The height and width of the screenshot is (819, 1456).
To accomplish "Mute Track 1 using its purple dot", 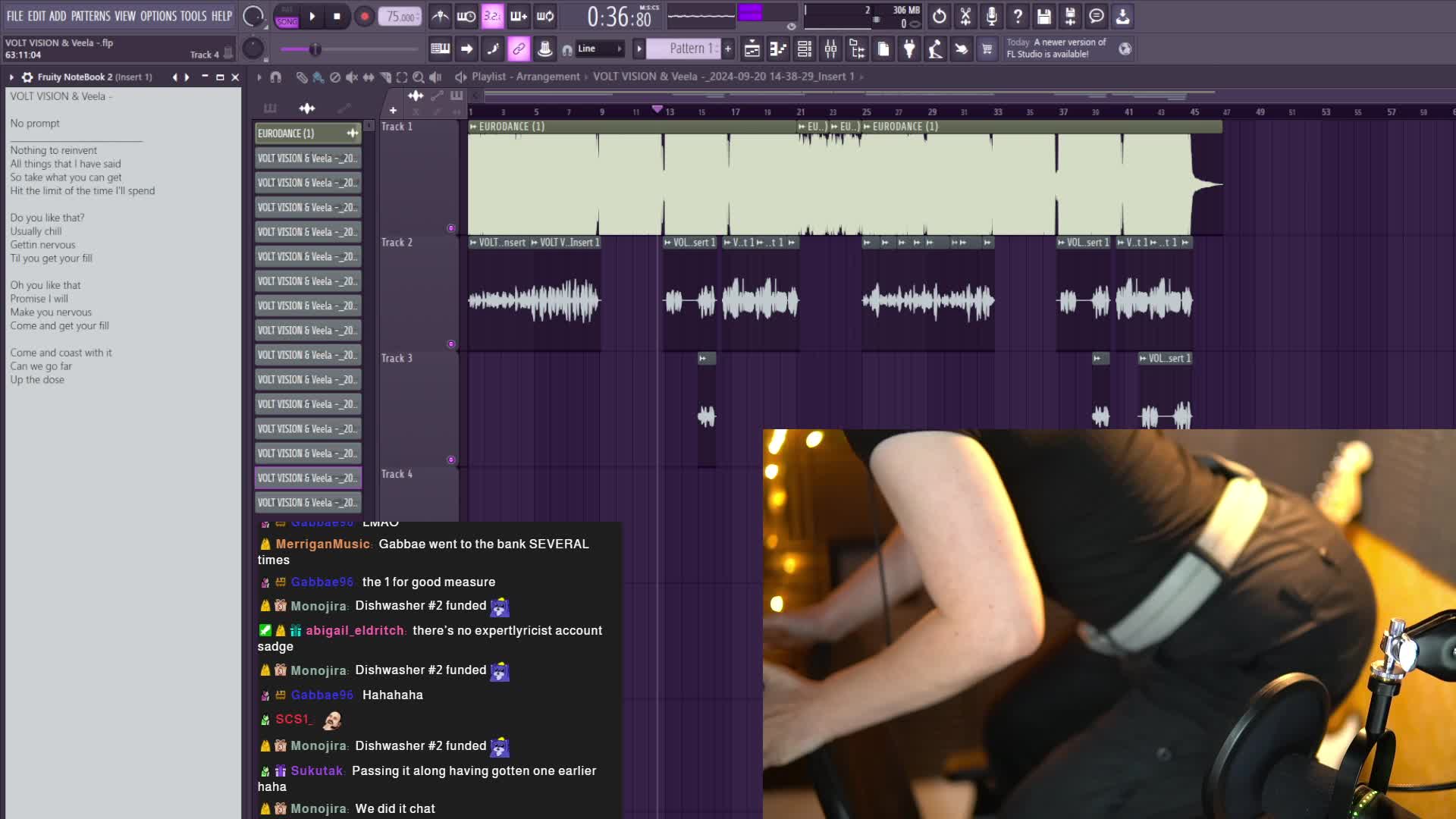I will pyautogui.click(x=451, y=228).
